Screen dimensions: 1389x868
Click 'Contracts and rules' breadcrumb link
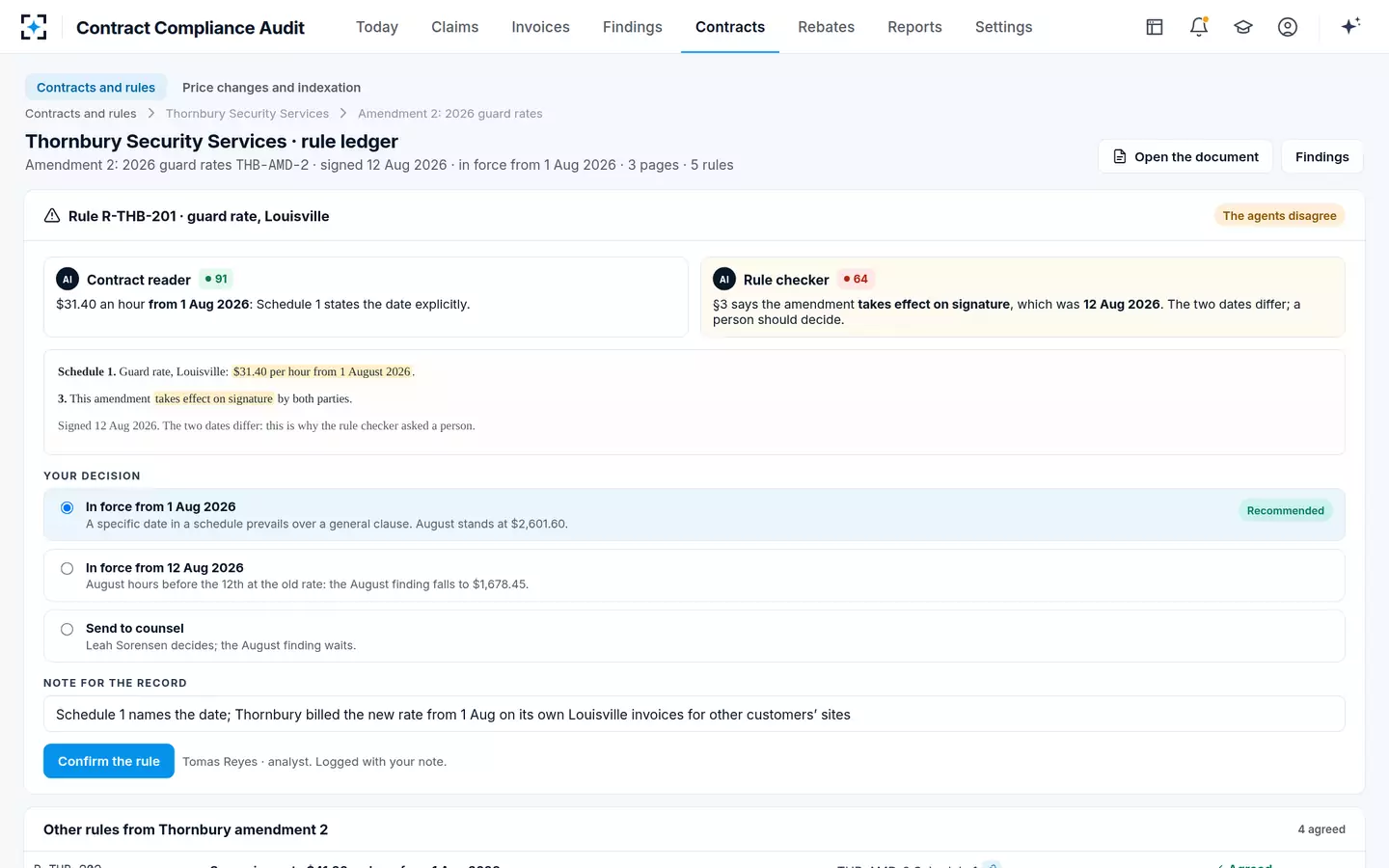[x=81, y=114]
